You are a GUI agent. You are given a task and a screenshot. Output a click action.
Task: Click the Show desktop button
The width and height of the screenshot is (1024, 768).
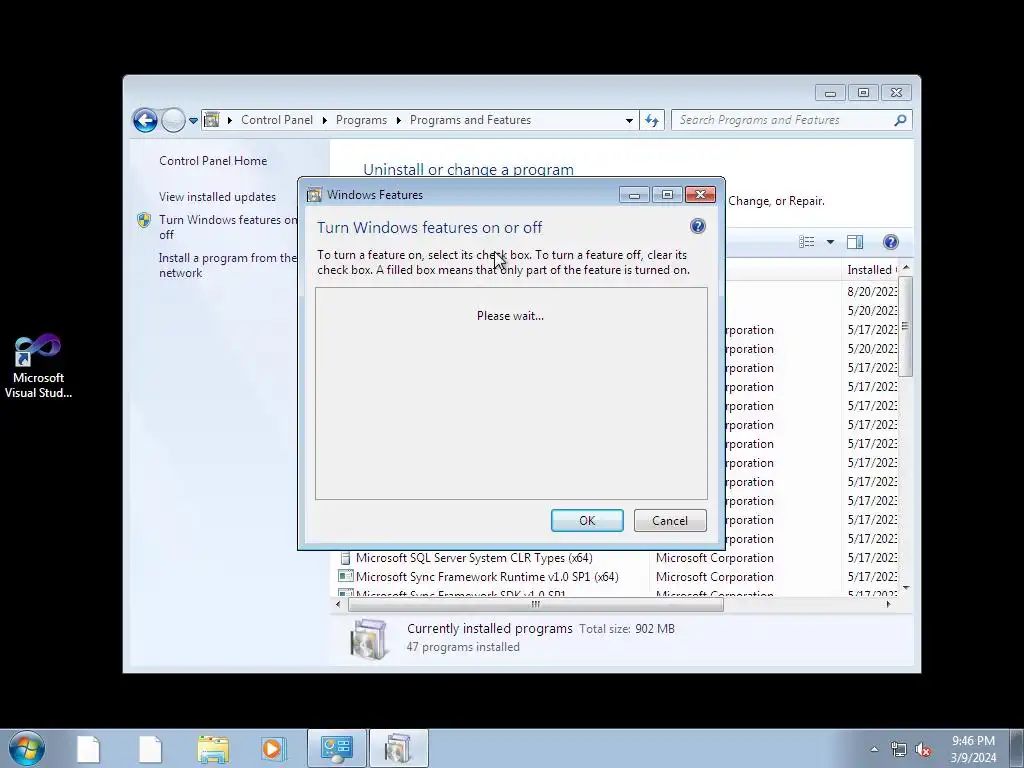1017,748
